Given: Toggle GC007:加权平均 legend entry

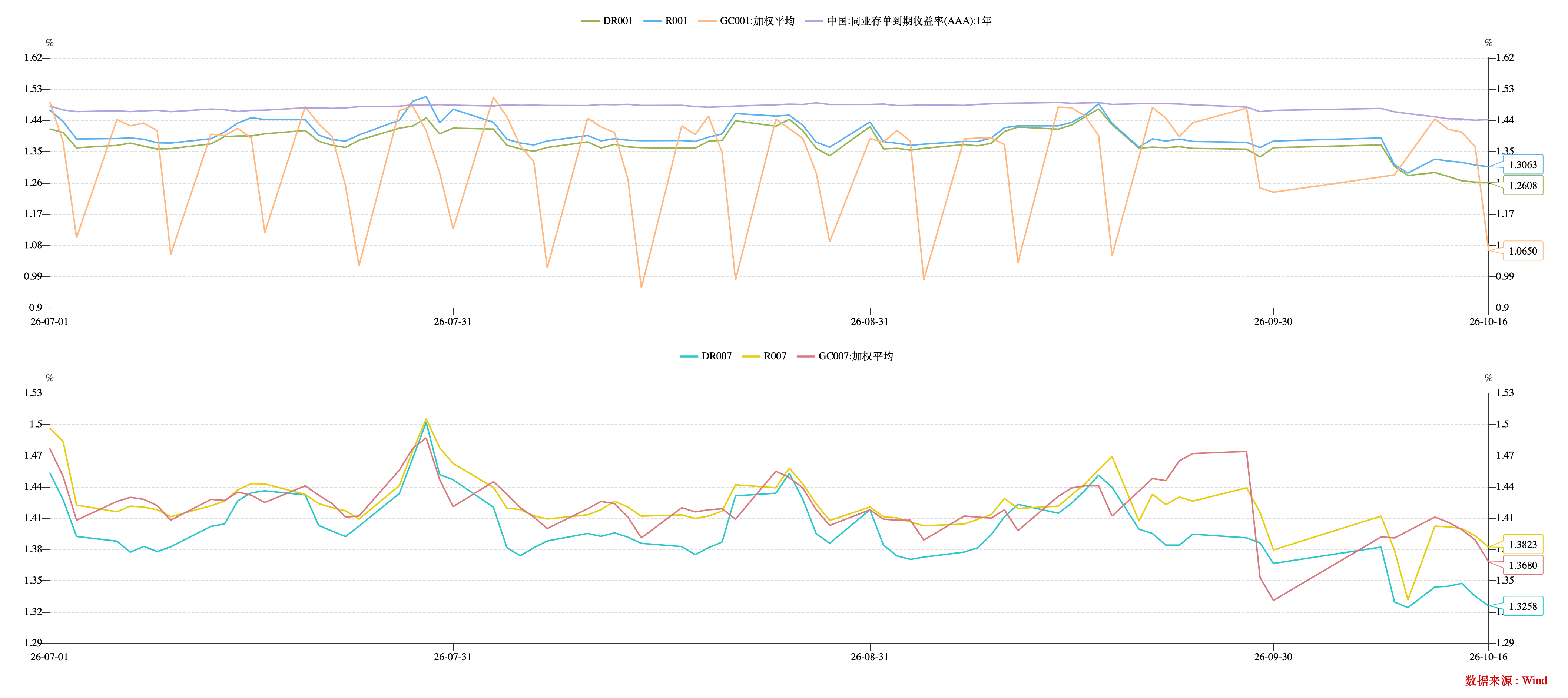Looking at the screenshot, I should click(x=845, y=356).
